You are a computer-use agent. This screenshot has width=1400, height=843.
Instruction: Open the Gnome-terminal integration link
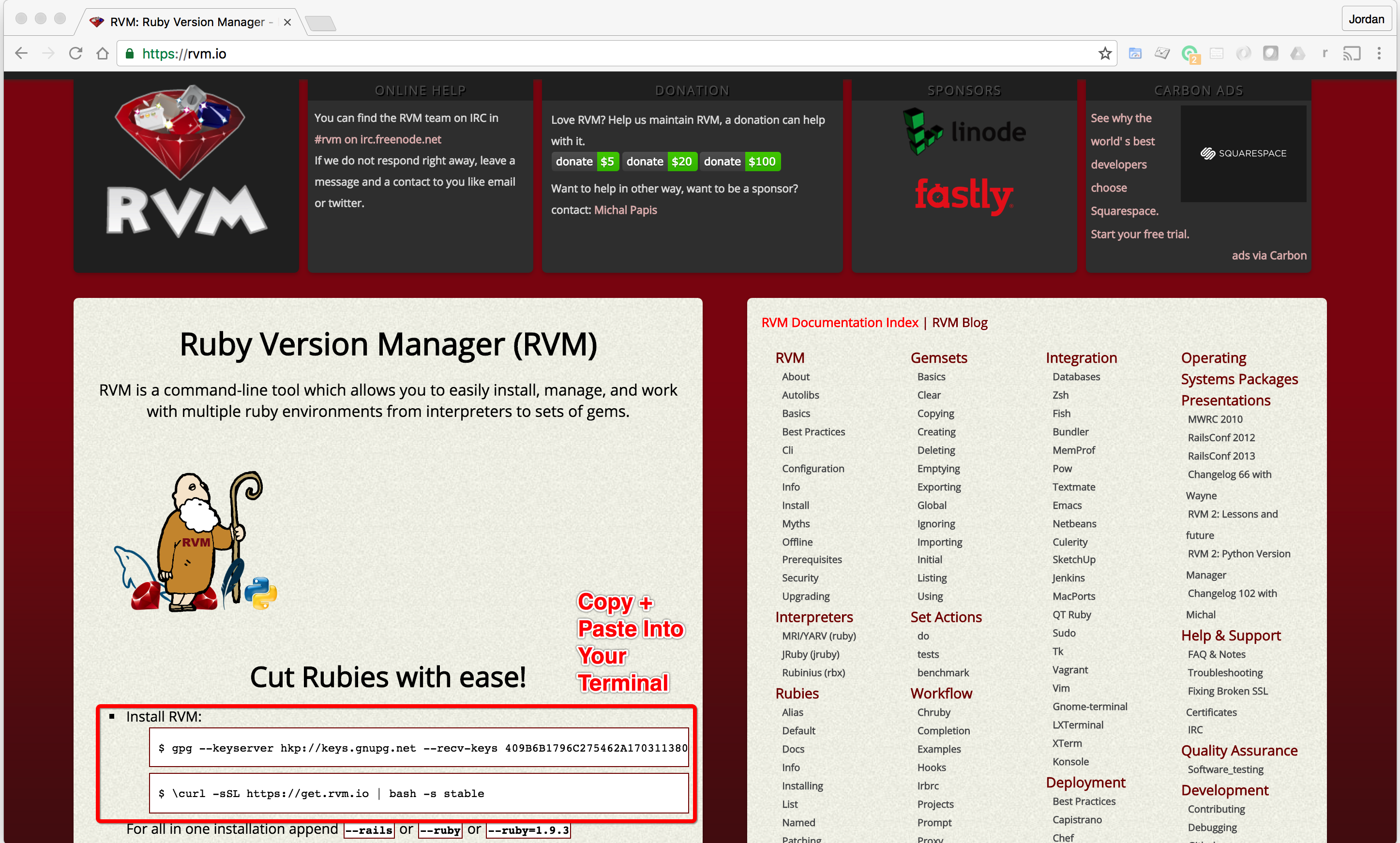[x=1090, y=706]
